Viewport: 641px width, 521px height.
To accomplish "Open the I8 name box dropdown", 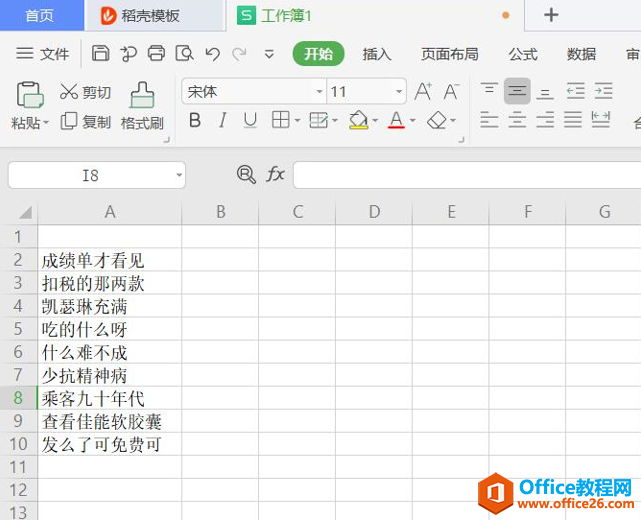I will (x=179, y=175).
